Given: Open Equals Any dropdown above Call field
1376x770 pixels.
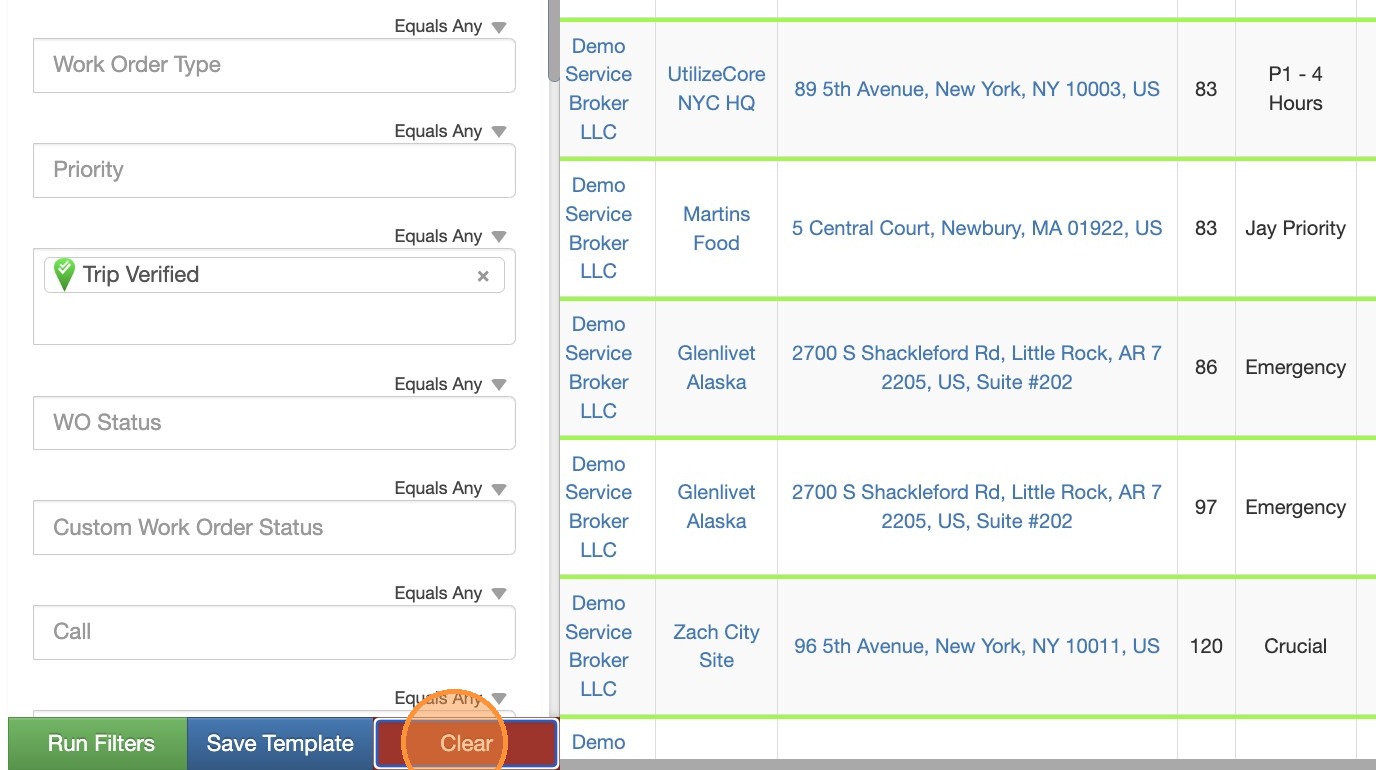Looking at the screenshot, I should coord(450,593).
